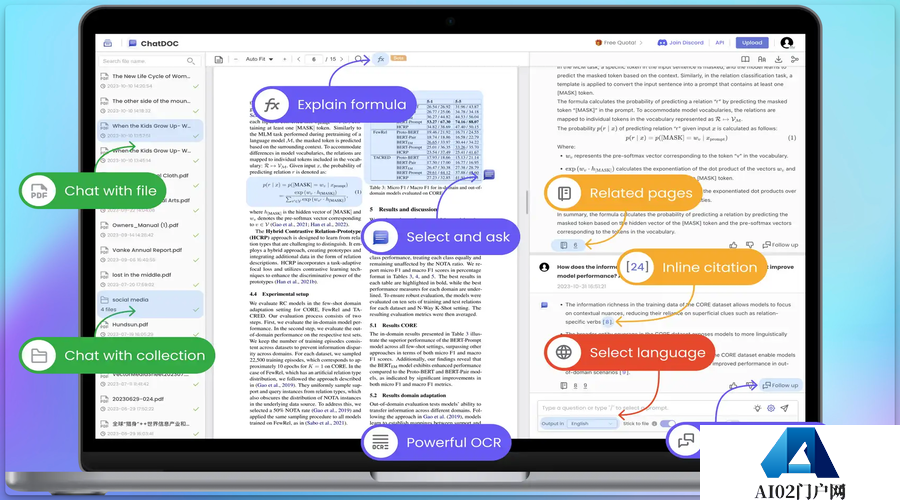900x500 pixels.
Task: Click the formula explain fx icon in toolbar
Action: pos(380,59)
